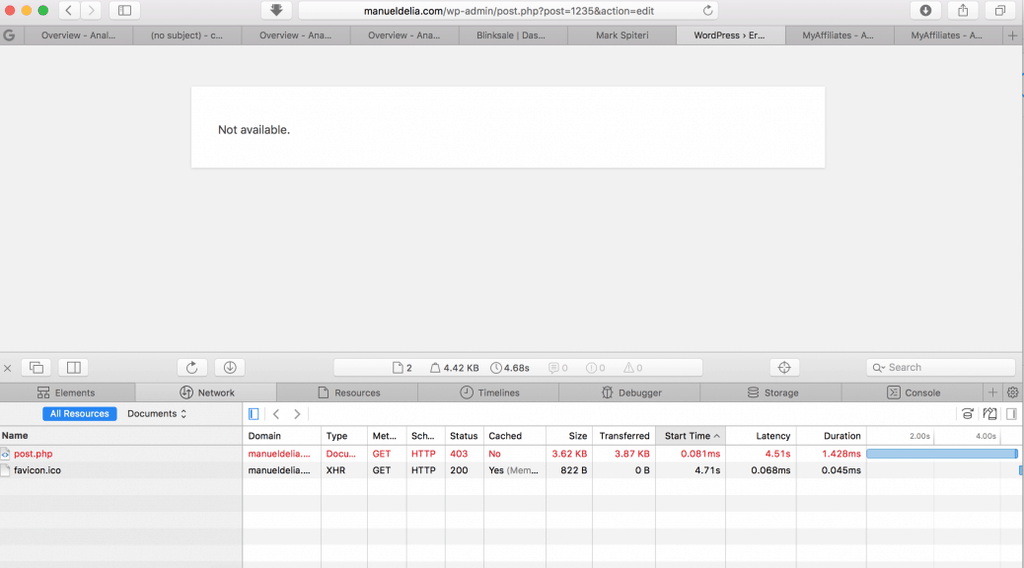1024x568 pixels.
Task: Open the Safari downloads button
Action: (925, 10)
